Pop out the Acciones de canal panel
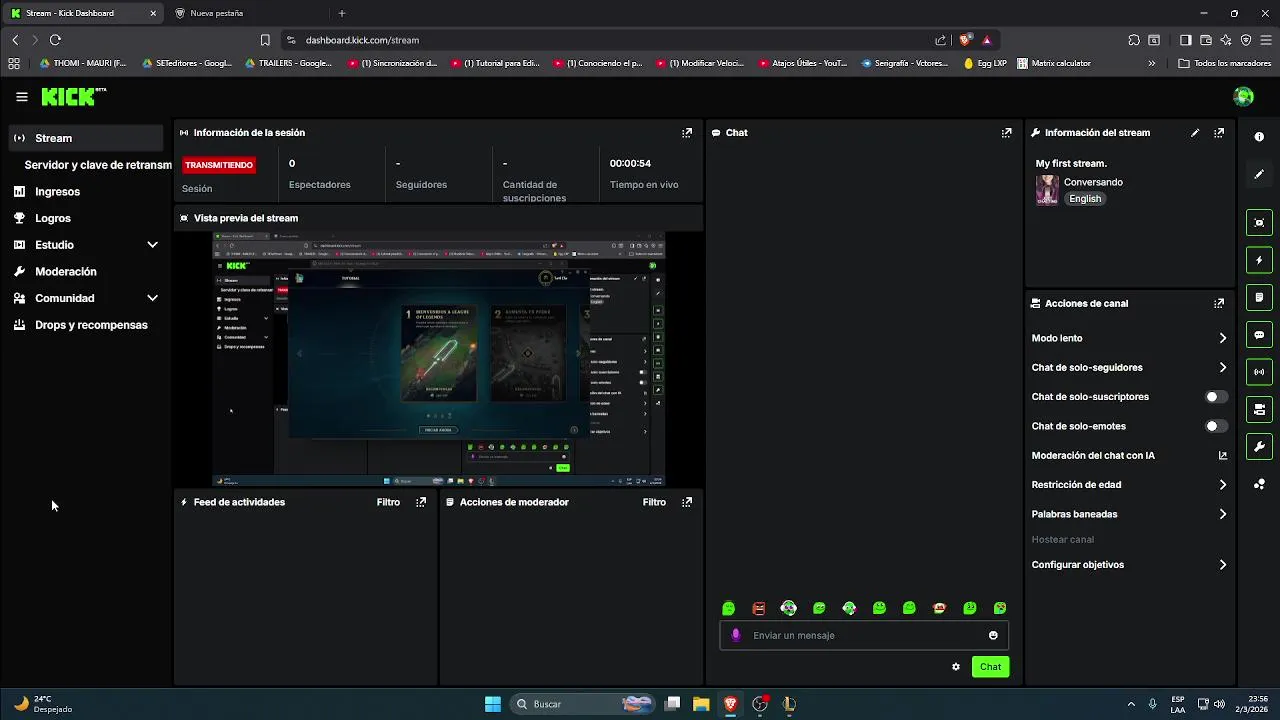 tap(1219, 303)
